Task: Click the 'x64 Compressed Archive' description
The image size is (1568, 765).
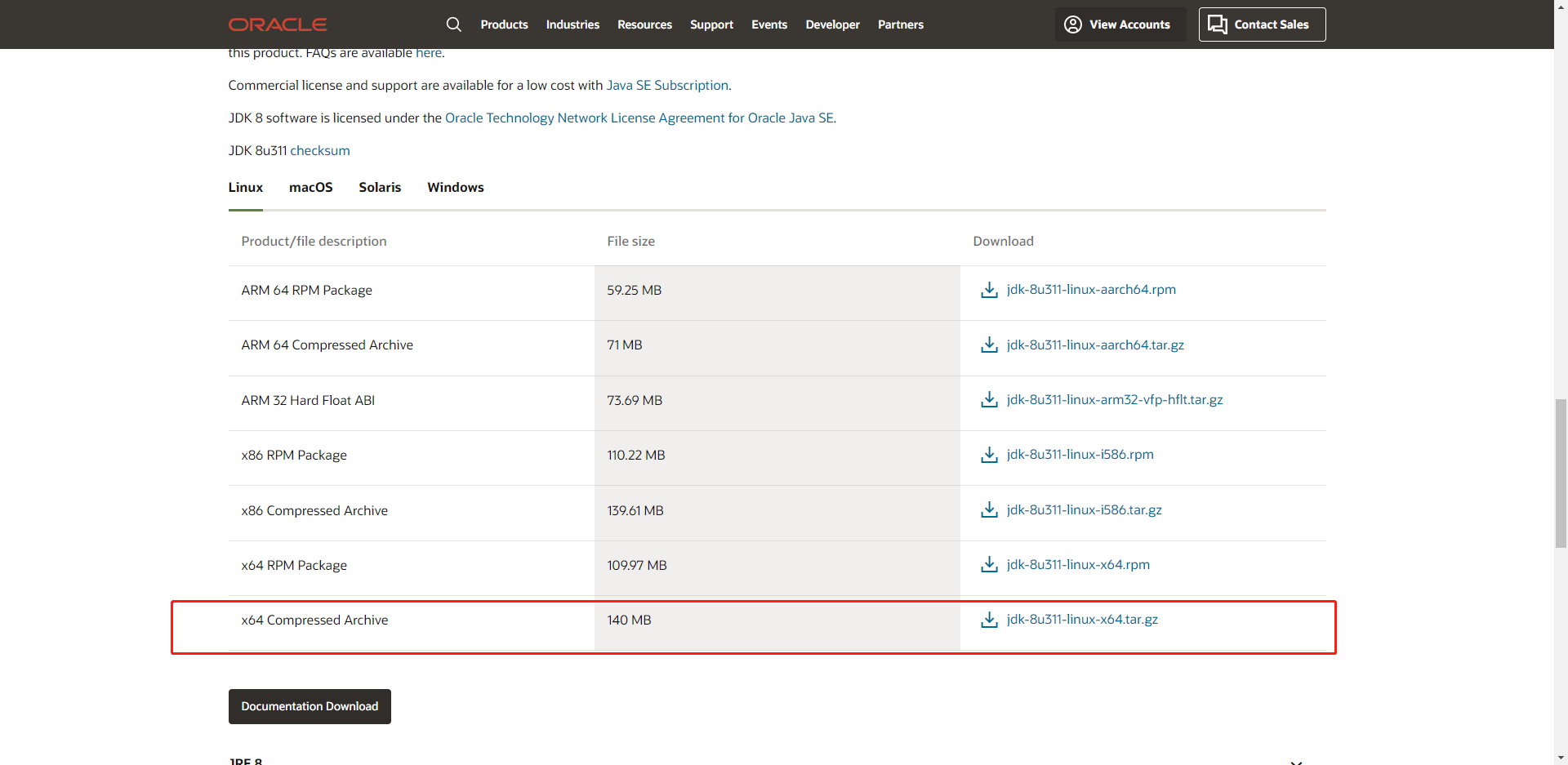Action: (x=314, y=620)
